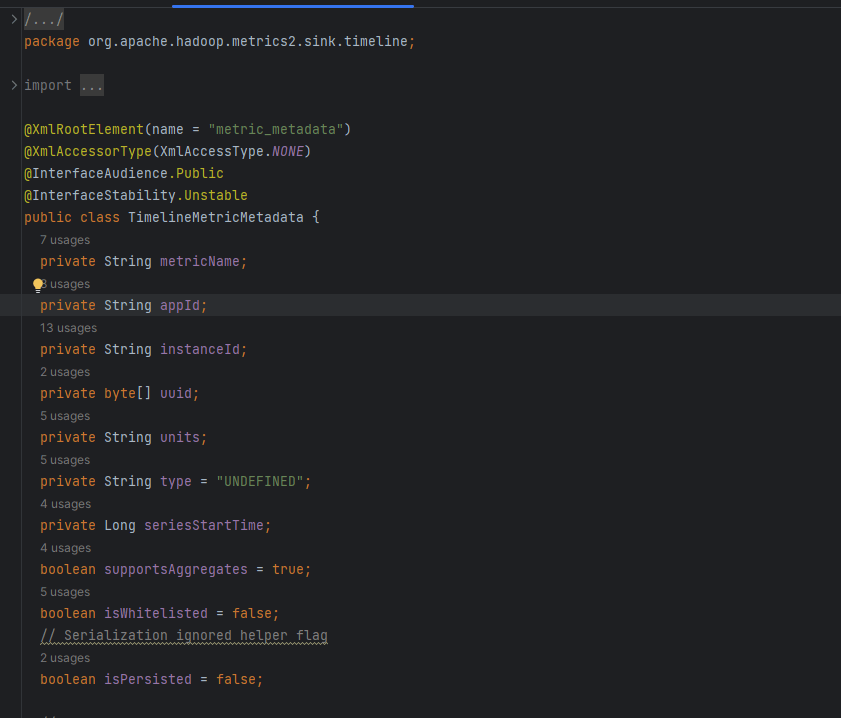The height and width of the screenshot is (718, 841).
Task: Expand the collapsed import section chevron
Action: click(x=14, y=85)
